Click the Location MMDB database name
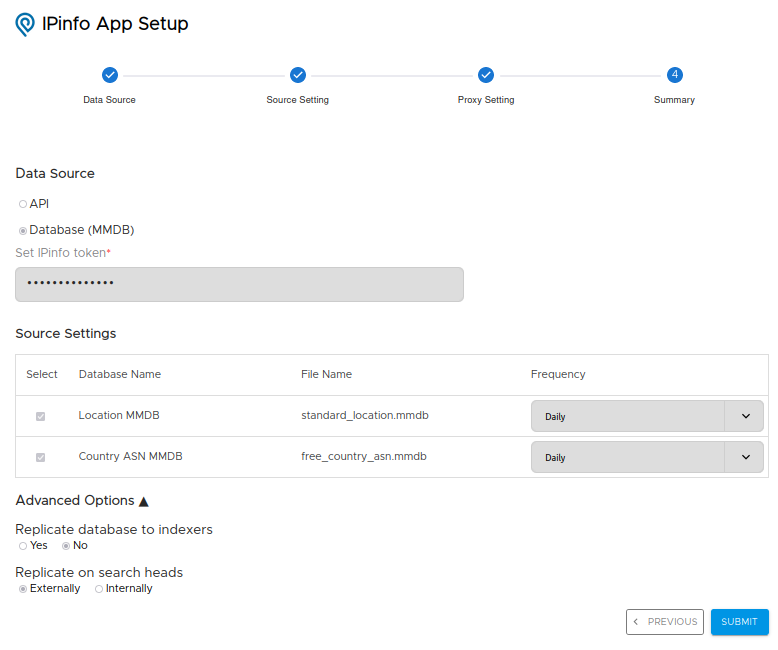The height and width of the screenshot is (650, 778). 119,415
